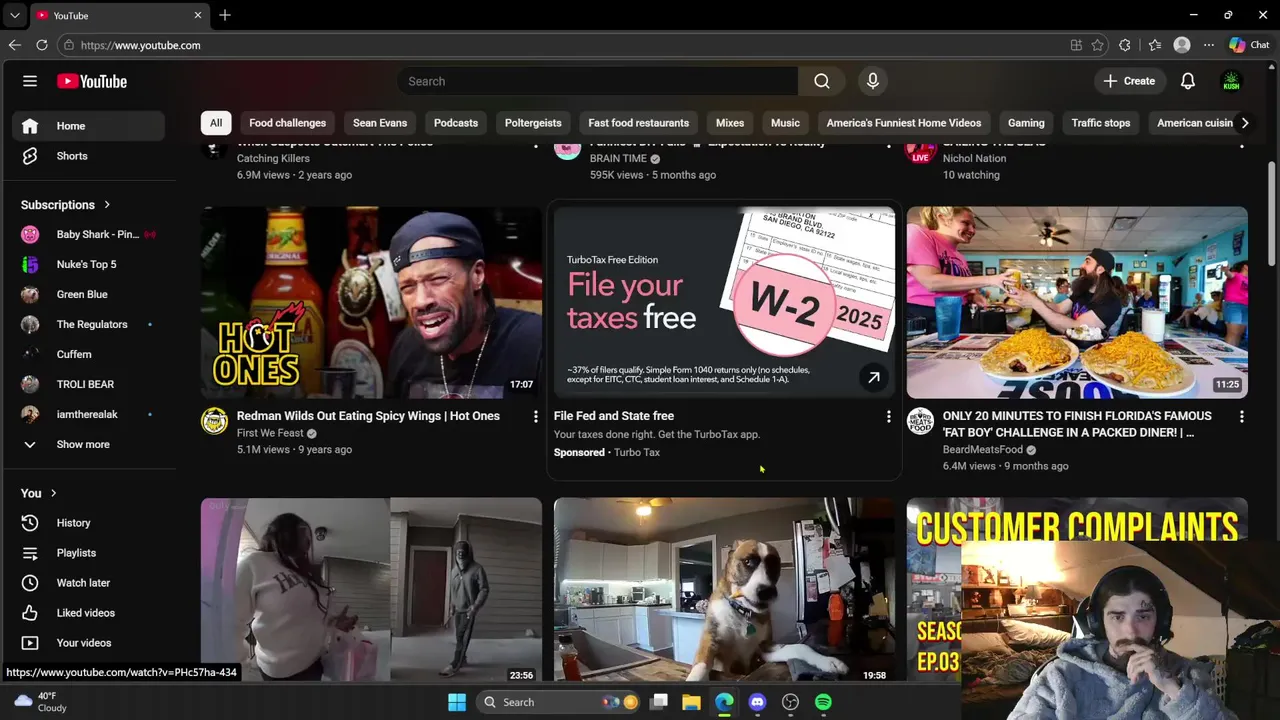The width and height of the screenshot is (1280, 720).
Task: Search with your voice microphone icon
Action: coord(873,81)
